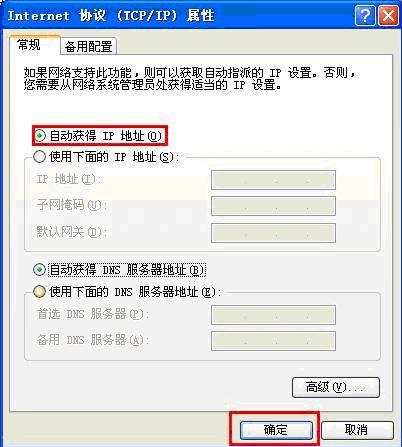Click the 默认网关 input field
The height and width of the screenshot is (447, 402).
(273, 233)
